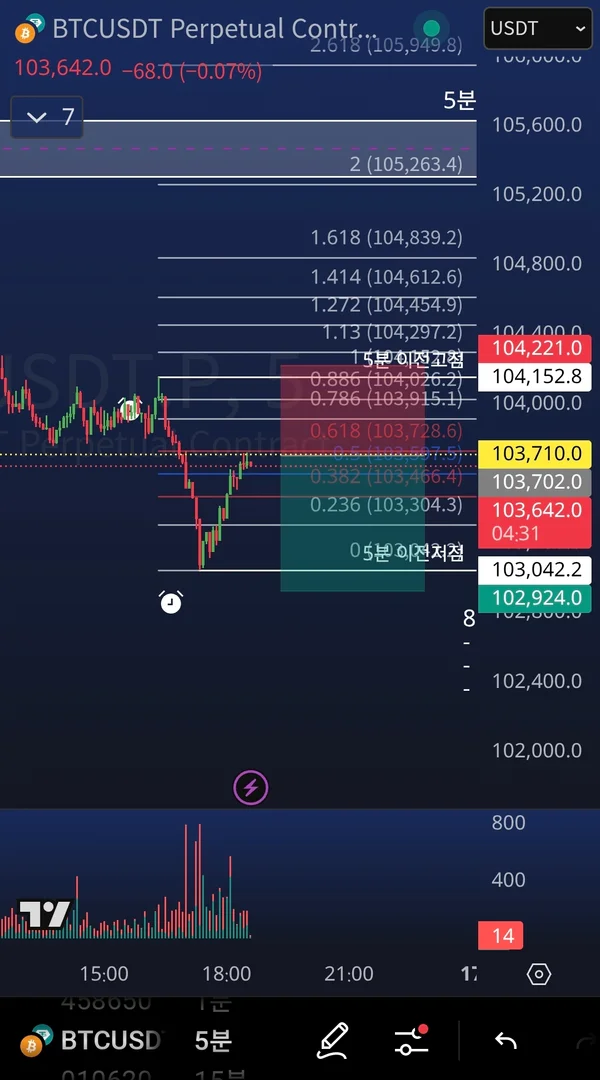Tap the 103,642.0 current price countdown label
The width and height of the screenshot is (600, 1080).
click(x=535, y=521)
